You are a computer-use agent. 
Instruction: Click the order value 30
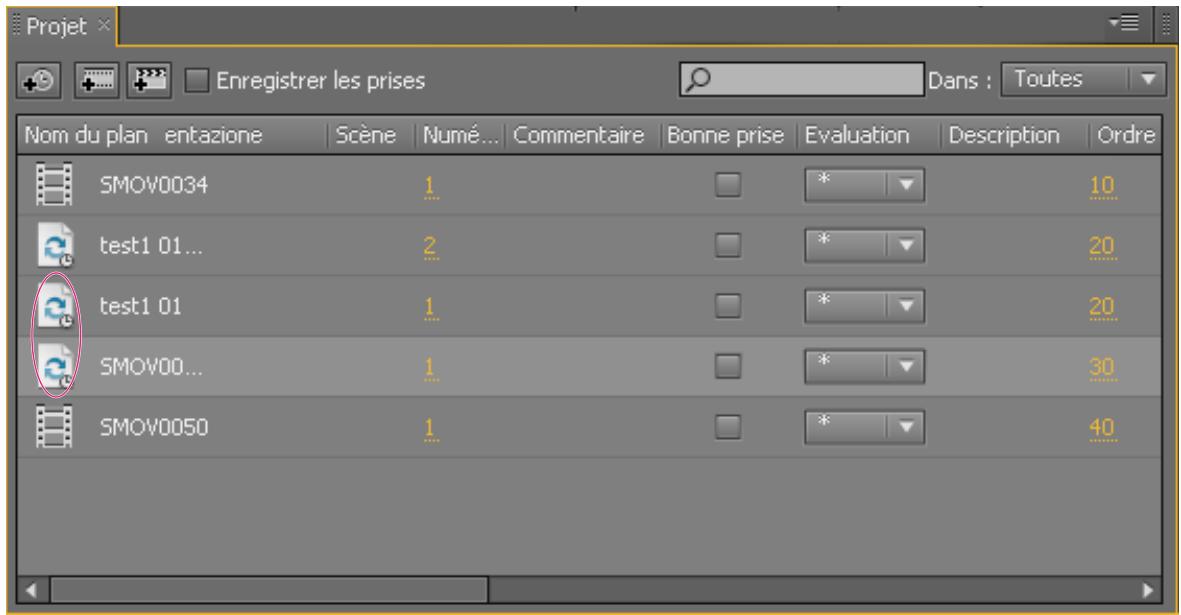(x=1103, y=367)
